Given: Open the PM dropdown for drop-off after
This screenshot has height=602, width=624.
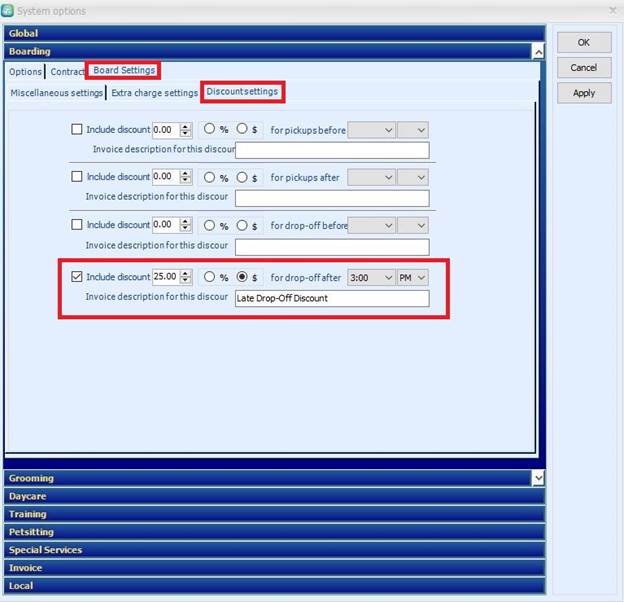Looking at the screenshot, I should click(x=413, y=277).
